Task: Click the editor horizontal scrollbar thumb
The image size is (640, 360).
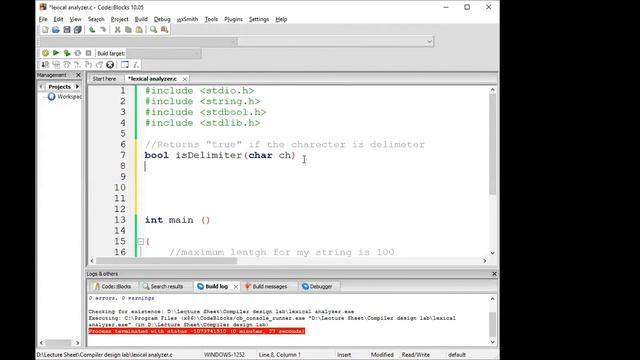Action: click(166, 261)
